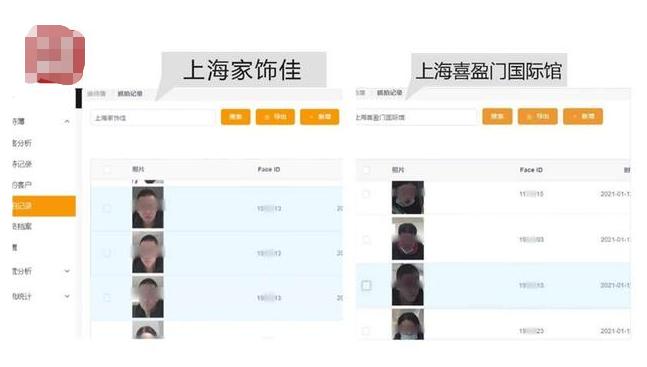647x367 pixels.
Task: Open the third full face photo in the left table
Action: 148,297
